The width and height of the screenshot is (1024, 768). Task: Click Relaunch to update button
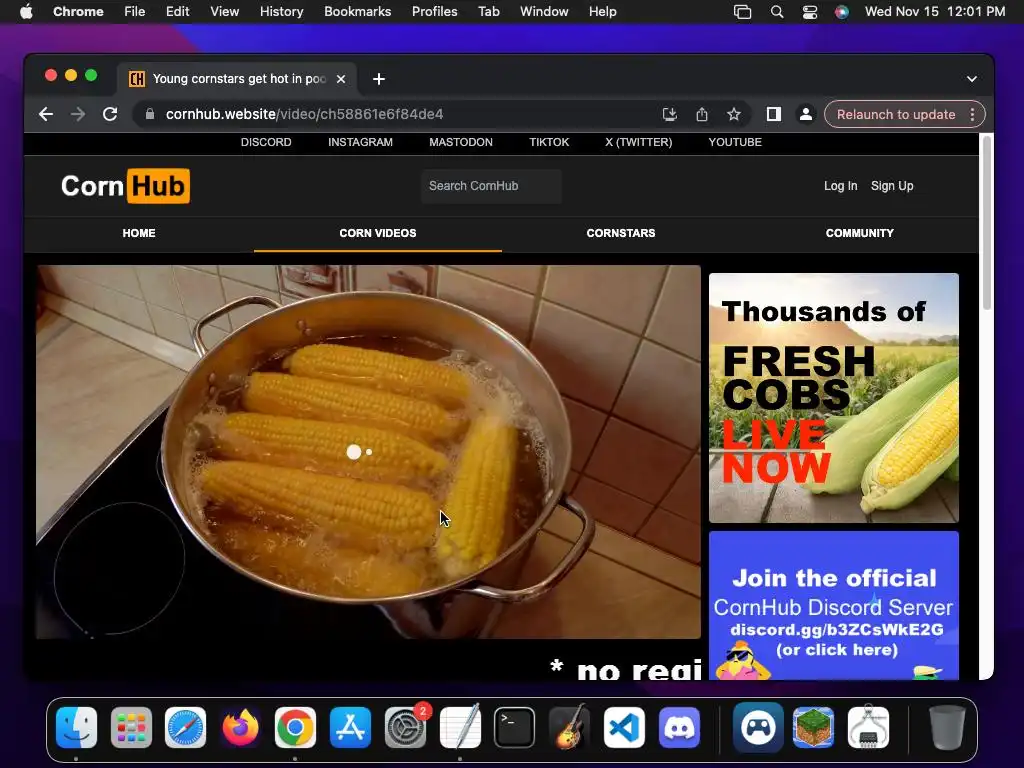tap(896, 114)
